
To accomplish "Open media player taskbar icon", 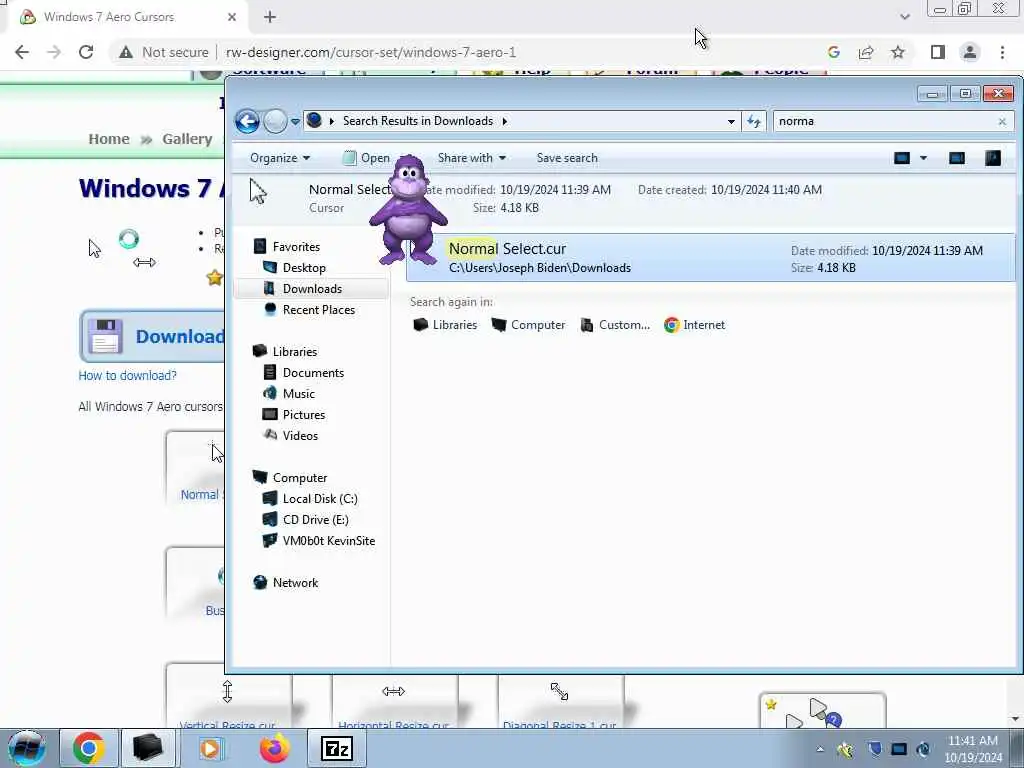I will tap(210, 748).
